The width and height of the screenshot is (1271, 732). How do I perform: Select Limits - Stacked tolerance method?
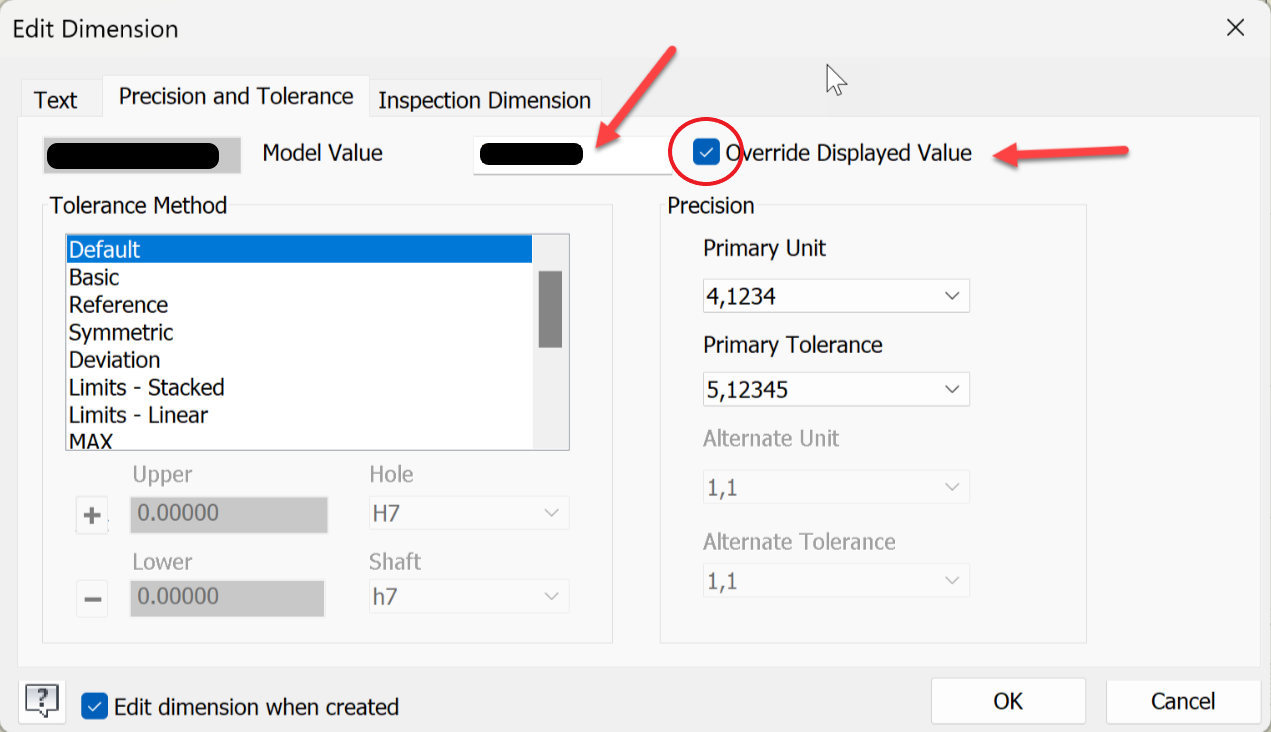click(299, 387)
